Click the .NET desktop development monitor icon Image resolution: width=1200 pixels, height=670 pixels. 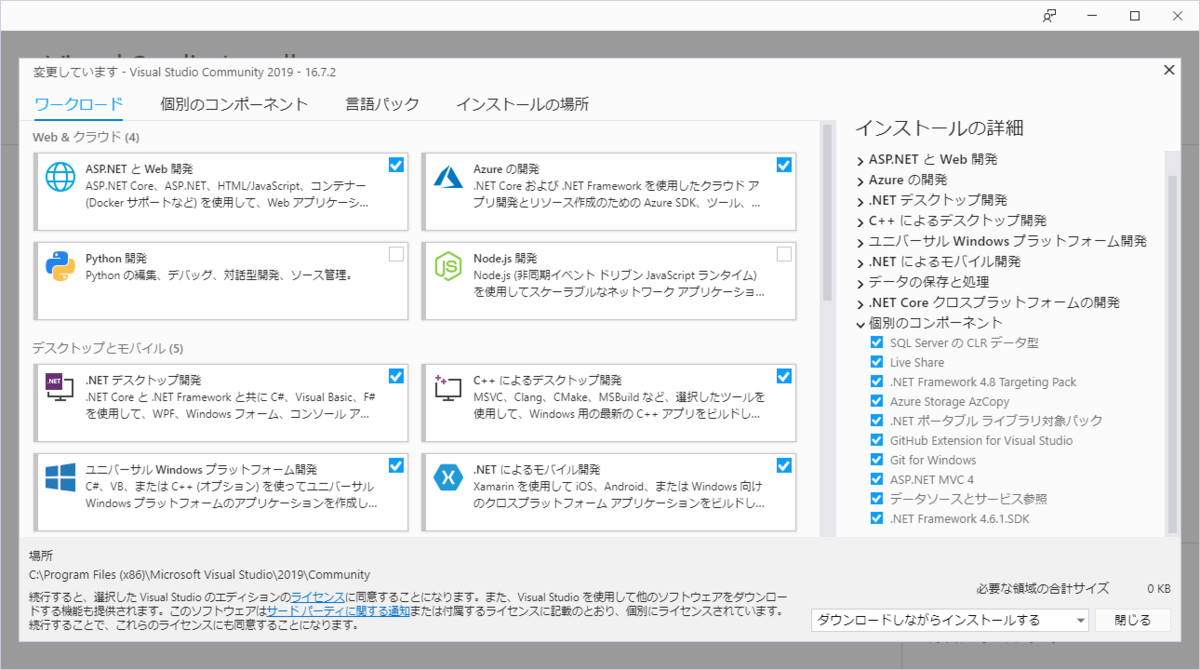point(60,387)
